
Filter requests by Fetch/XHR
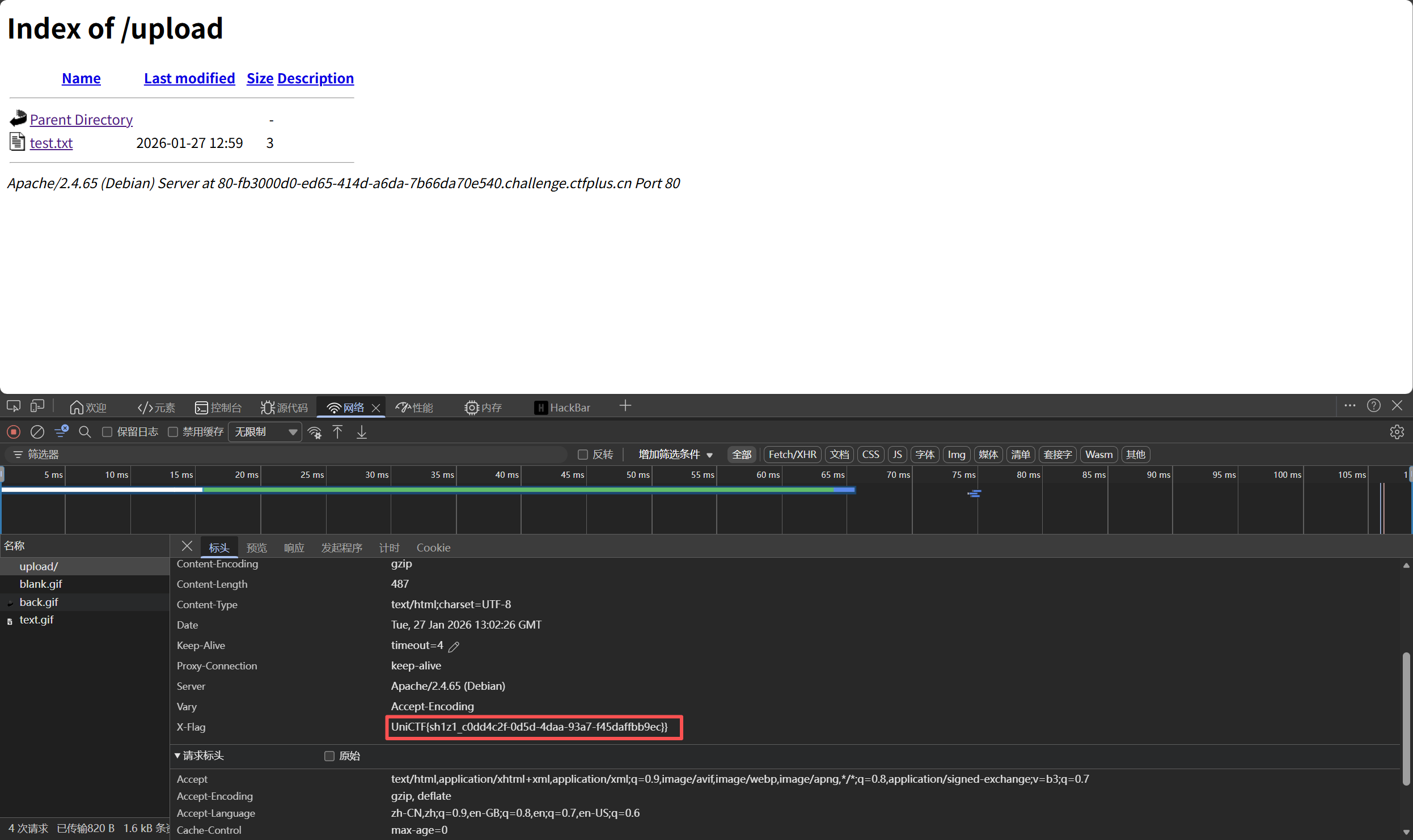click(793, 455)
